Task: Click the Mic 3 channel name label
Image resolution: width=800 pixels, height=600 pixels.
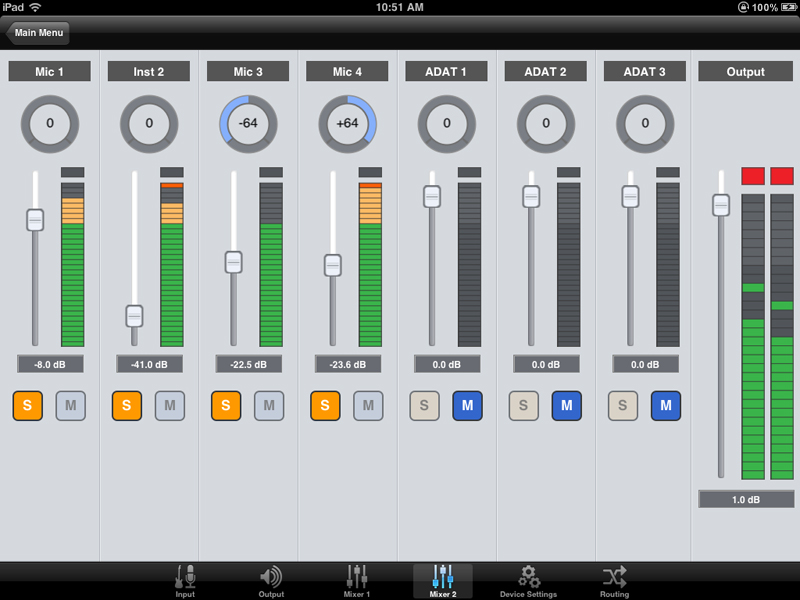Action: (248, 71)
